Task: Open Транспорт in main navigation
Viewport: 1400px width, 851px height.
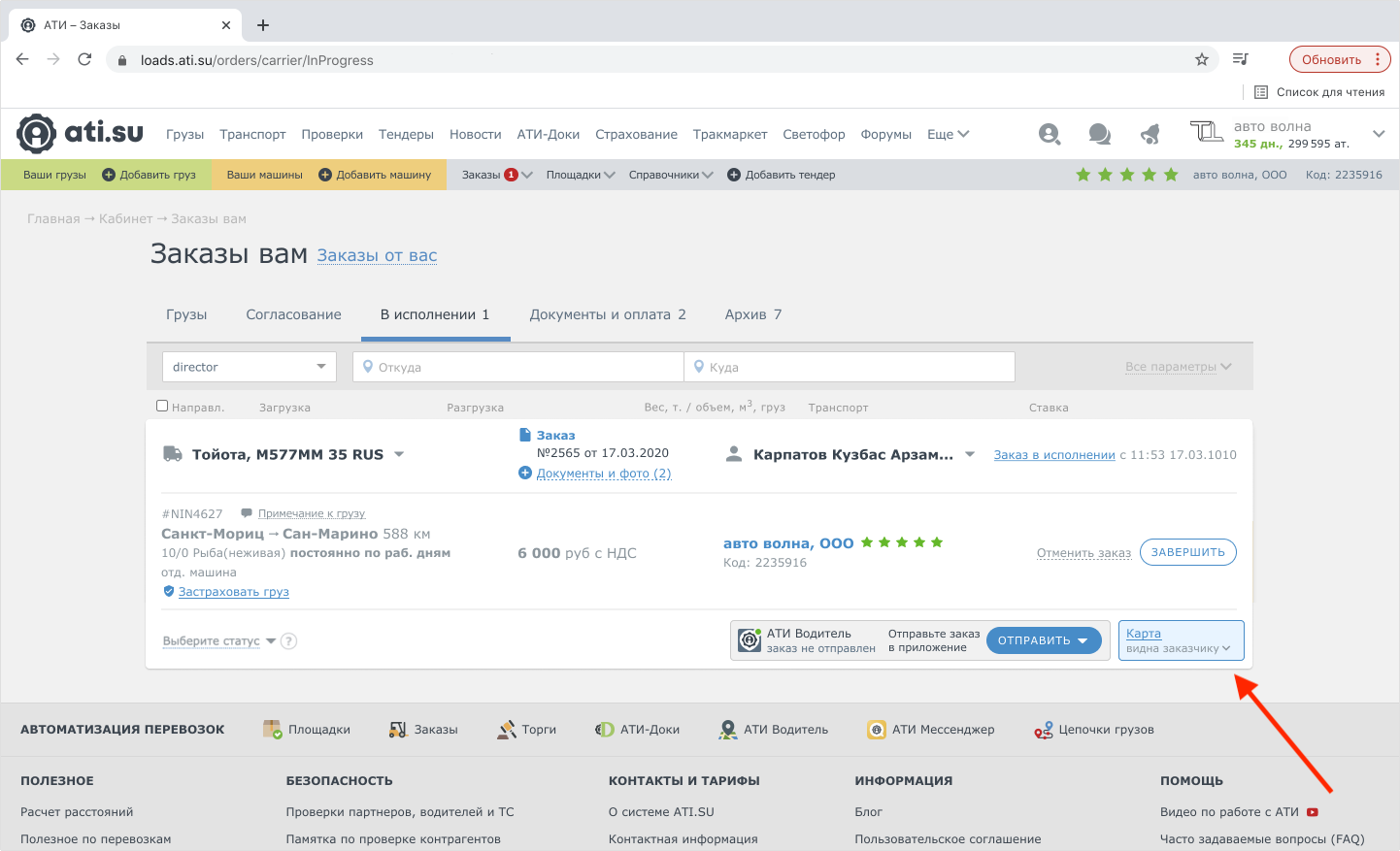Action: coord(252,134)
